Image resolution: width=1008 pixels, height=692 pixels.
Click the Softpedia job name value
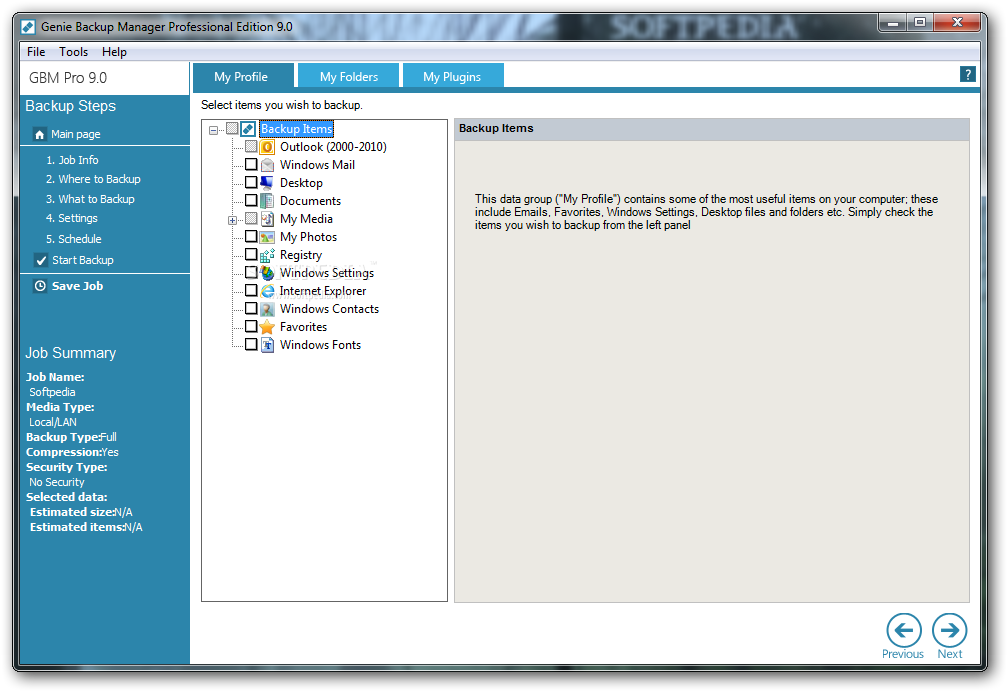[52, 392]
